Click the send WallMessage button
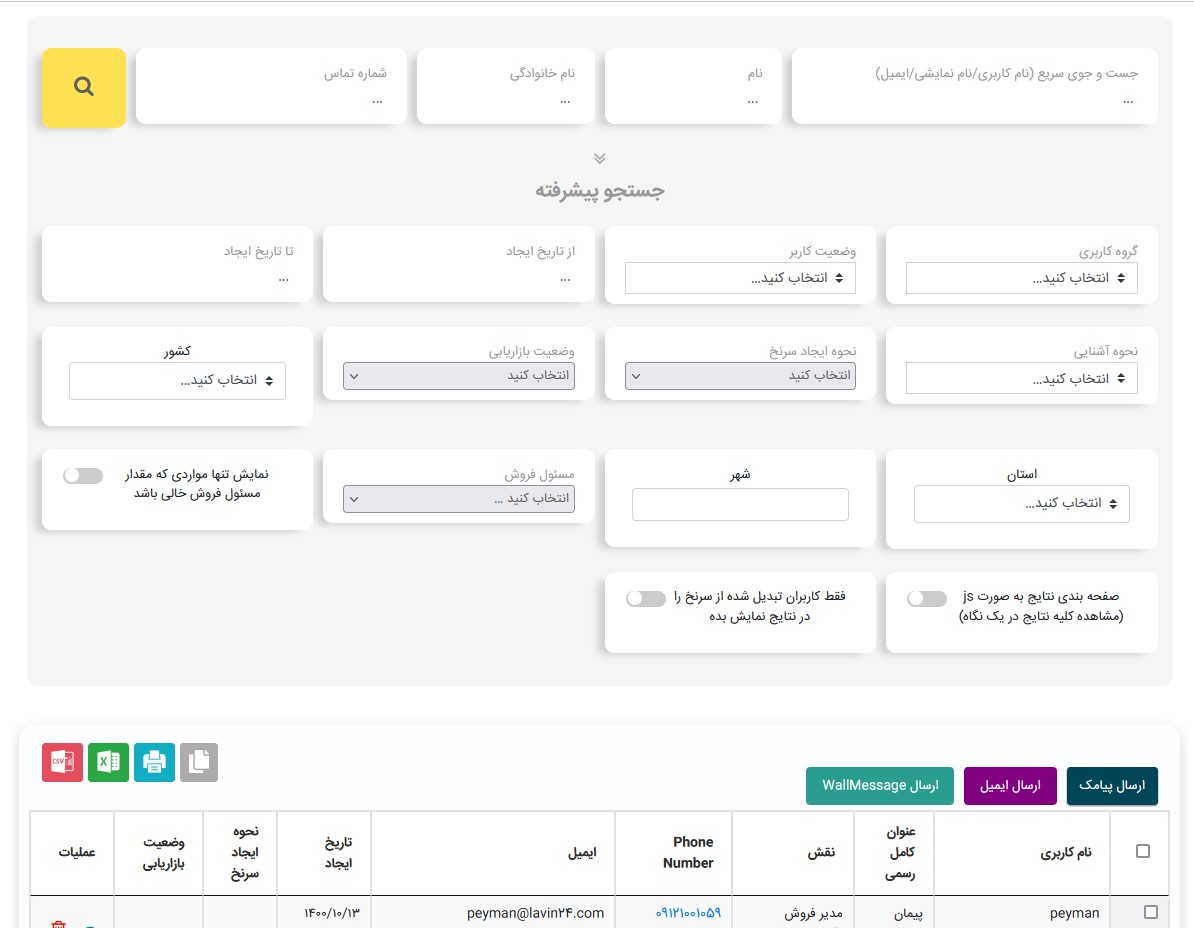The image size is (1194, 928). point(880,786)
